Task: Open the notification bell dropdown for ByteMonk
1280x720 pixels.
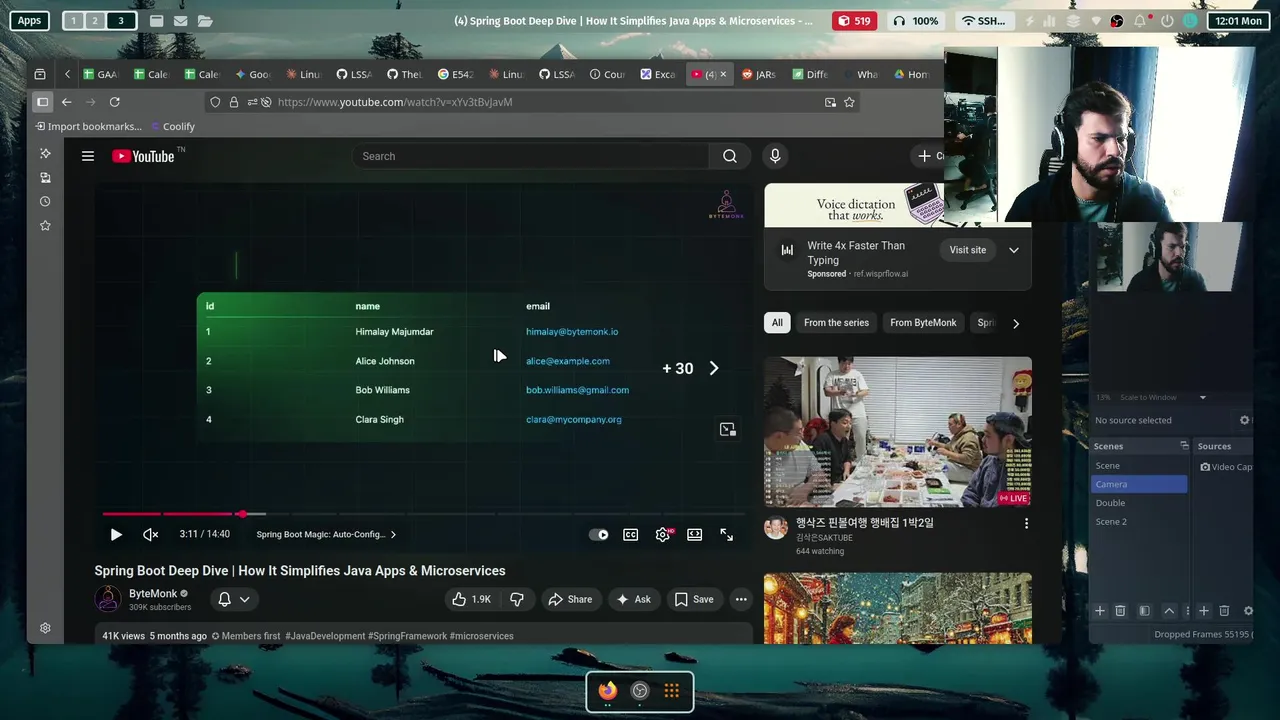Action: [x=234, y=599]
